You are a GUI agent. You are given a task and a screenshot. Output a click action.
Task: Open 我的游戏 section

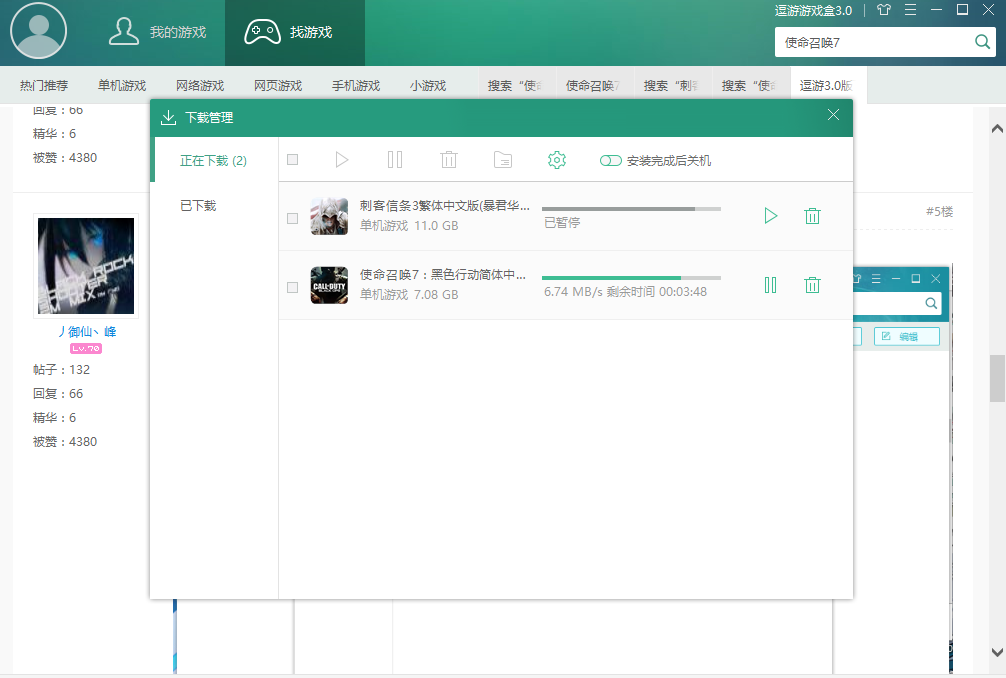(x=158, y=32)
